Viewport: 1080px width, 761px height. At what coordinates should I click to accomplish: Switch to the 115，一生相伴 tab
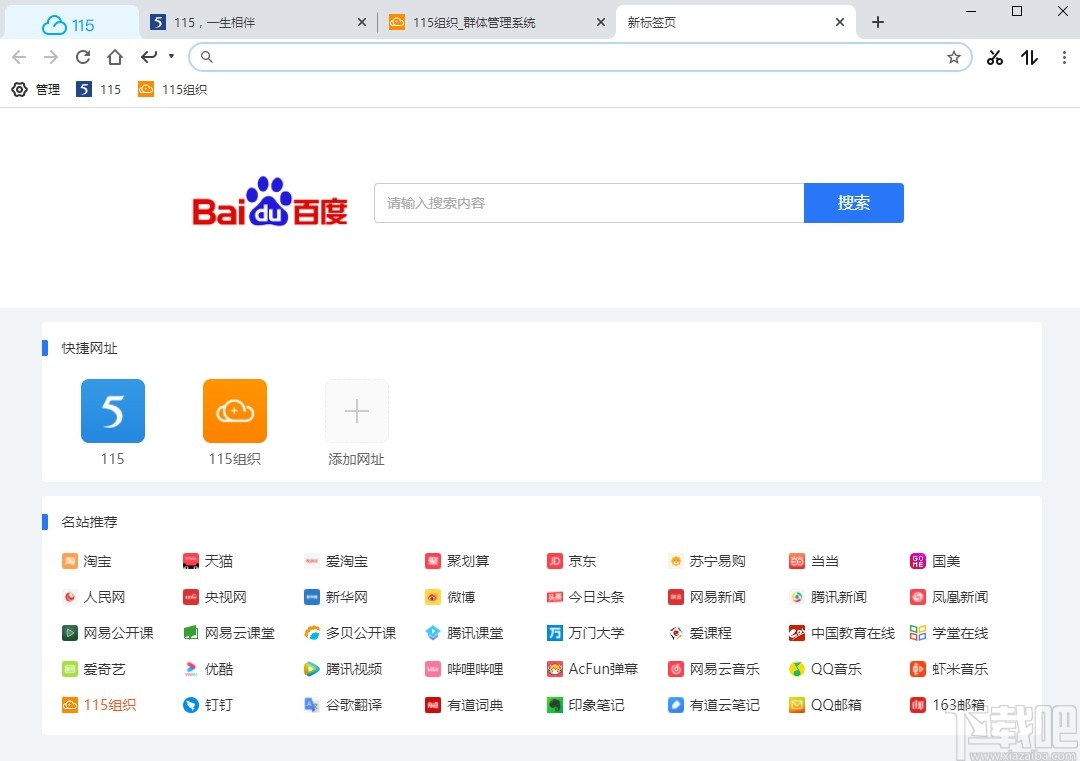257,23
